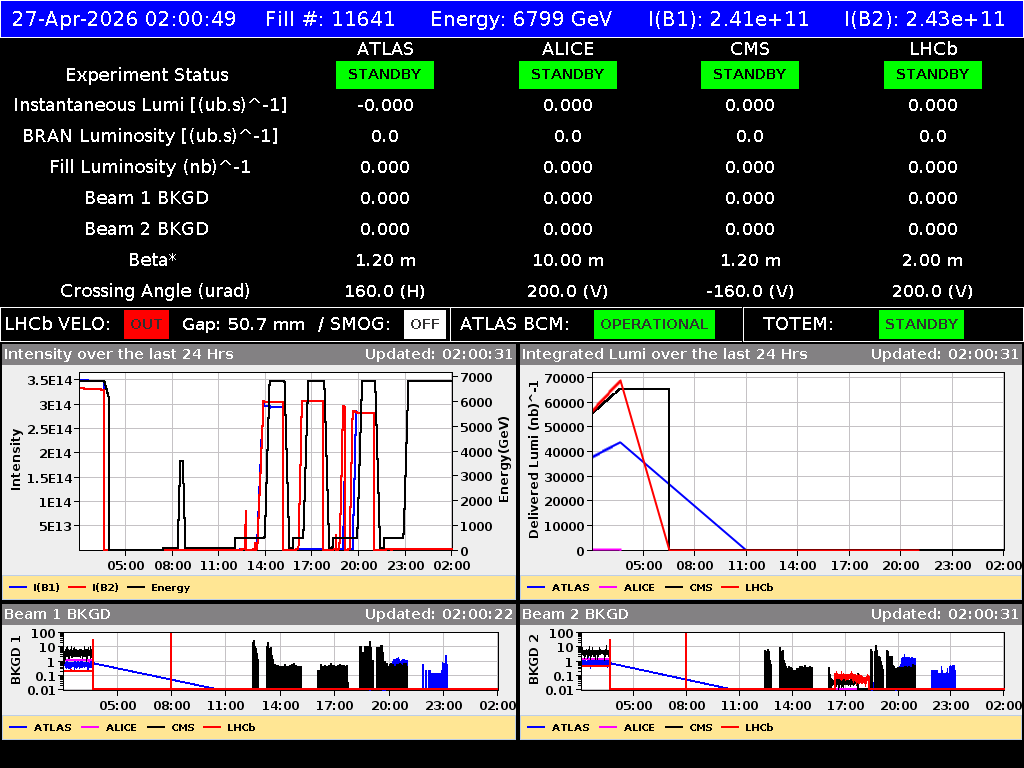Screen dimensions: 1024x768
Task: Click the LHCb STANDBY status indicator
Action: coord(933,74)
